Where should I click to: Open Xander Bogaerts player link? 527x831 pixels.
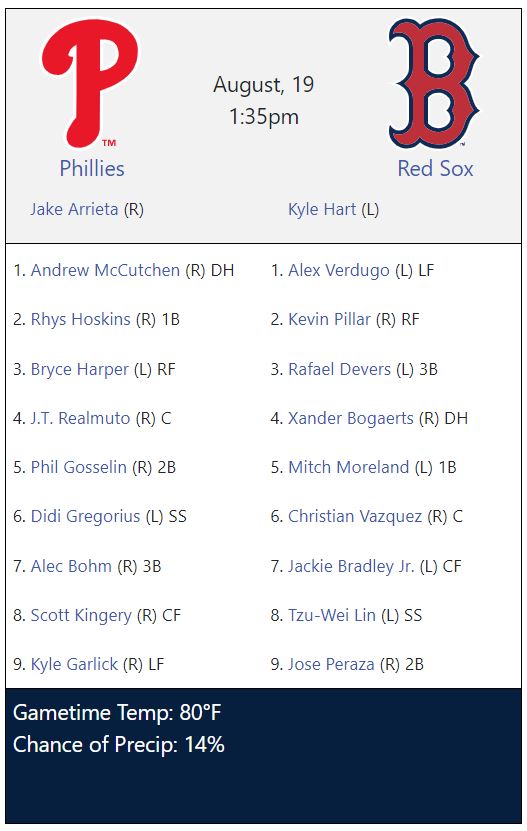click(350, 418)
